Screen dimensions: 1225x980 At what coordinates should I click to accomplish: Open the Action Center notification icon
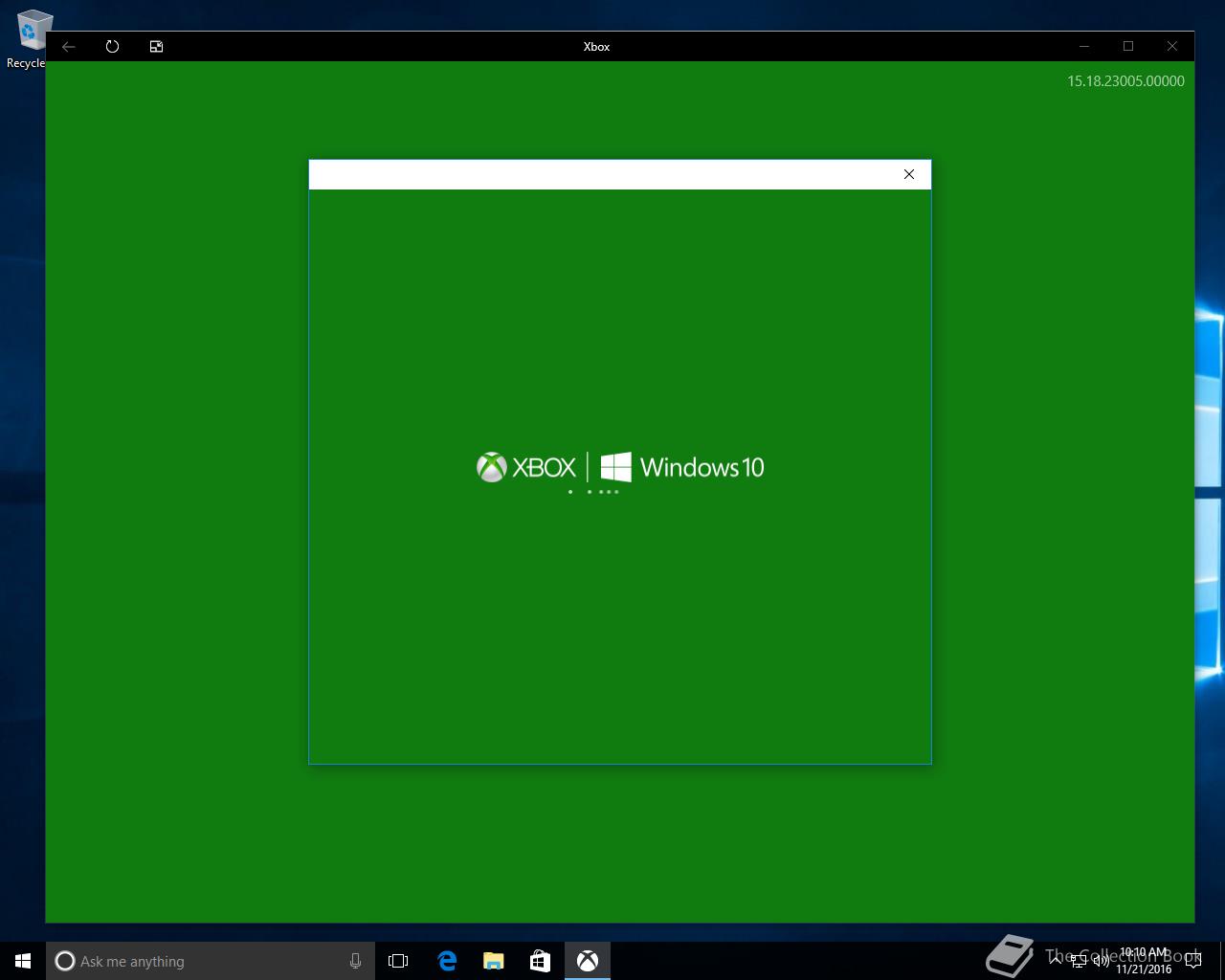click(x=1192, y=961)
